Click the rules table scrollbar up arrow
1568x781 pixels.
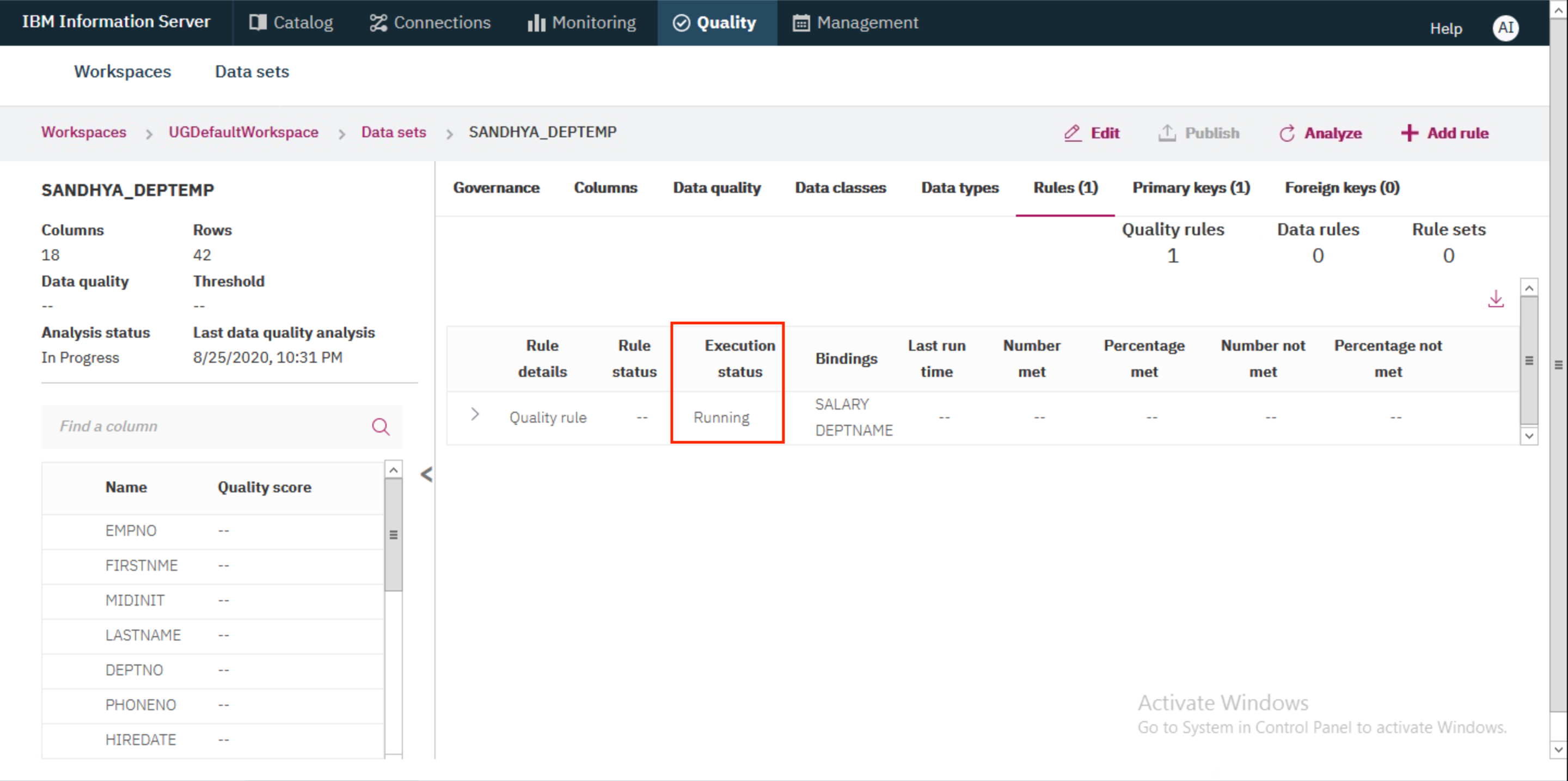[x=1528, y=288]
